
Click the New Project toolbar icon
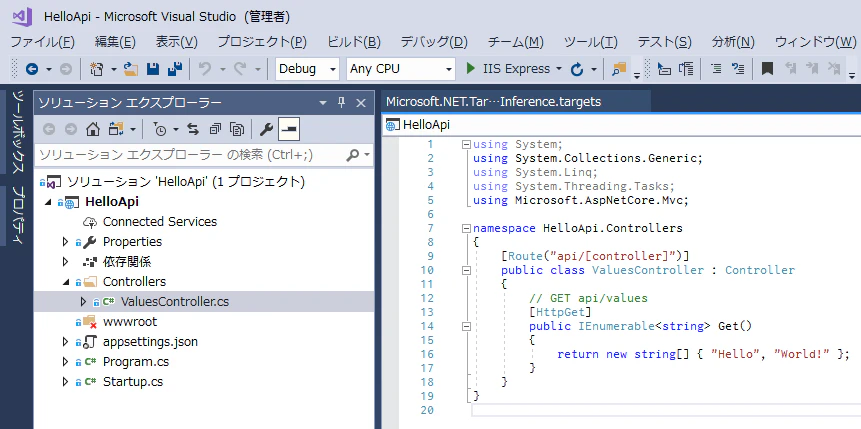97,69
